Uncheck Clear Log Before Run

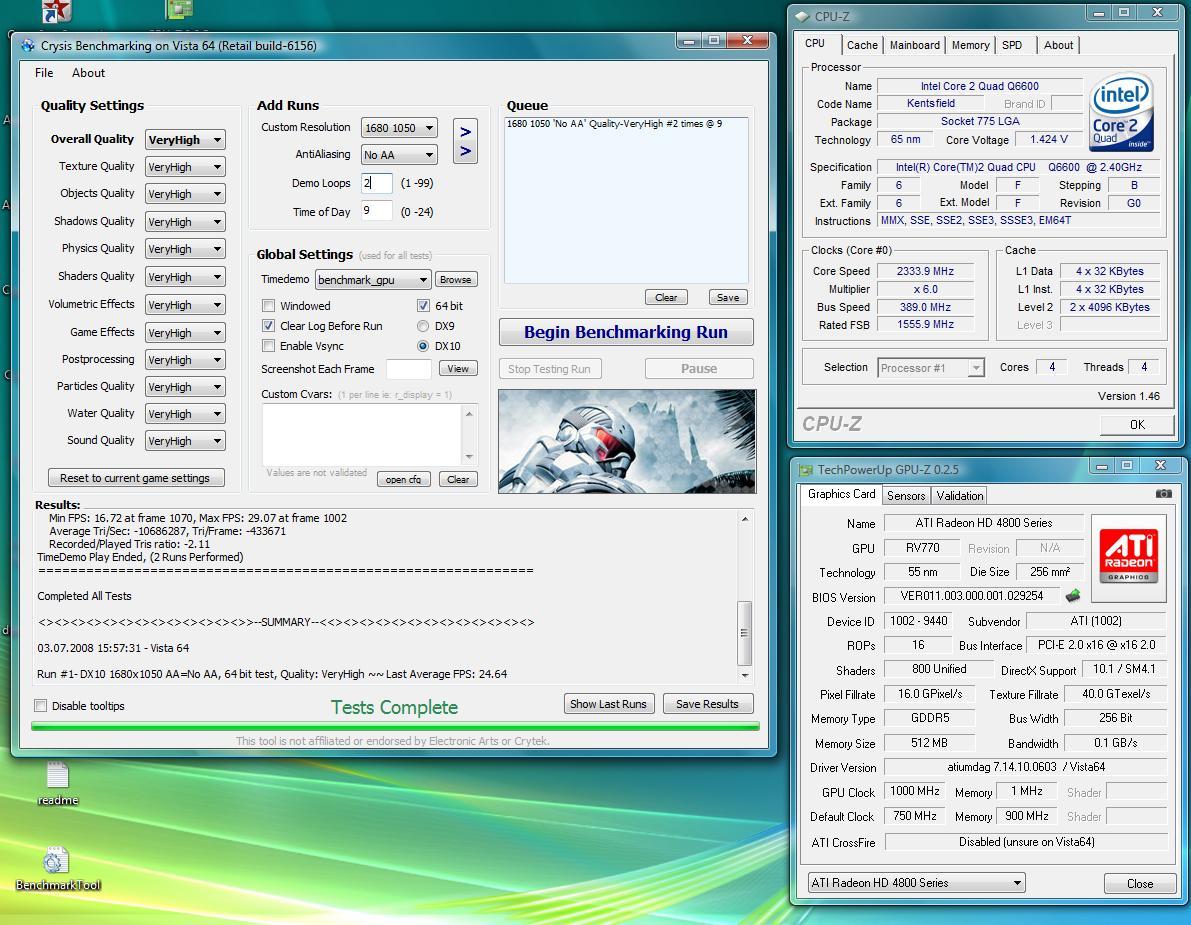pos(268,326)
